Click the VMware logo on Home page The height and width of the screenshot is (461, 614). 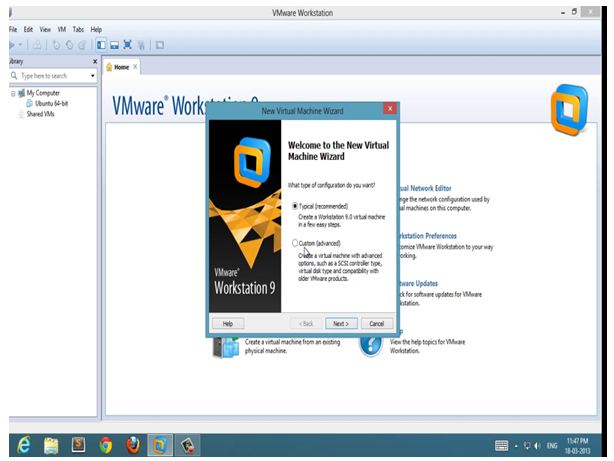point(569,109)
